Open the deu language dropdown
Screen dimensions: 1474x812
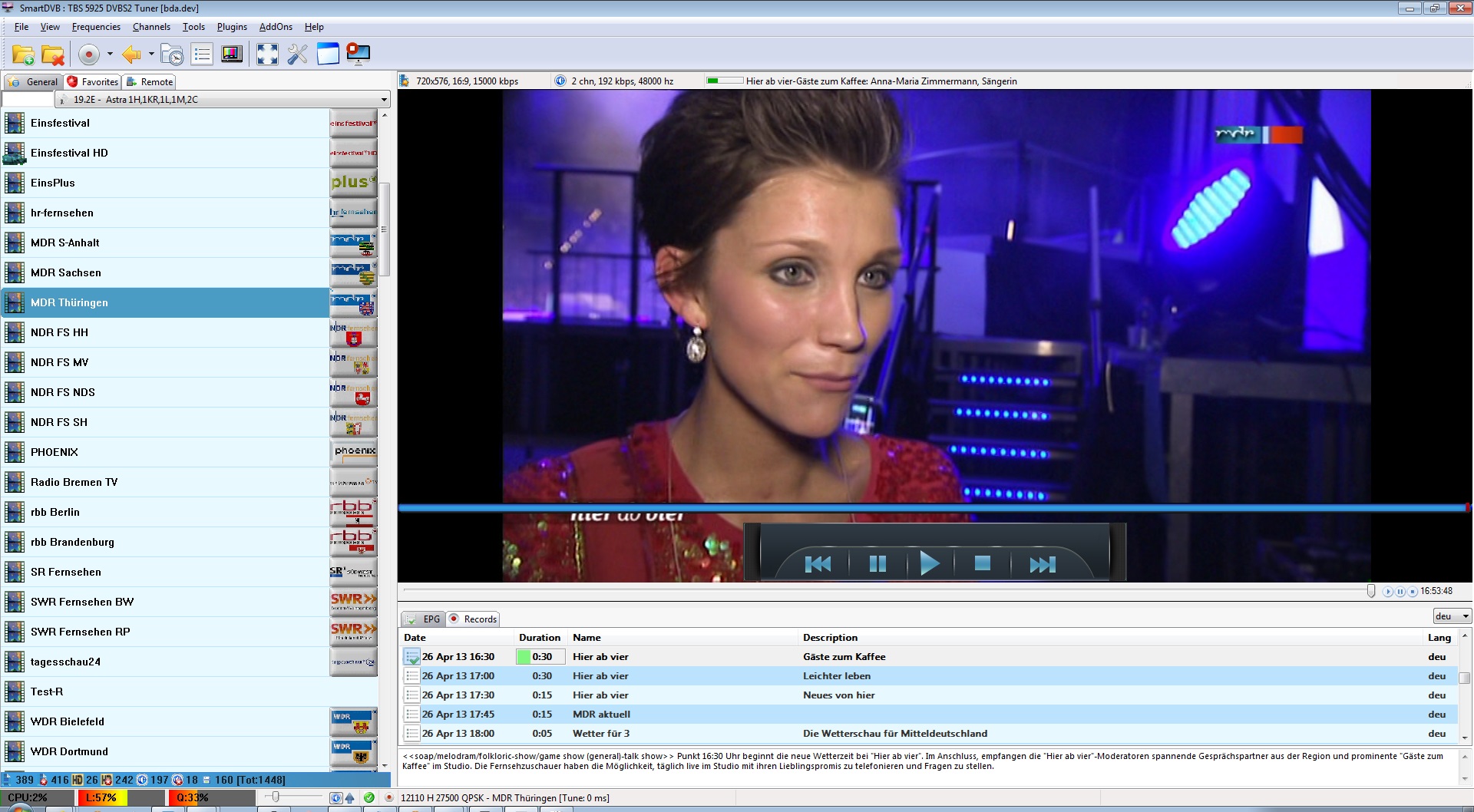tap(1452, 616)
